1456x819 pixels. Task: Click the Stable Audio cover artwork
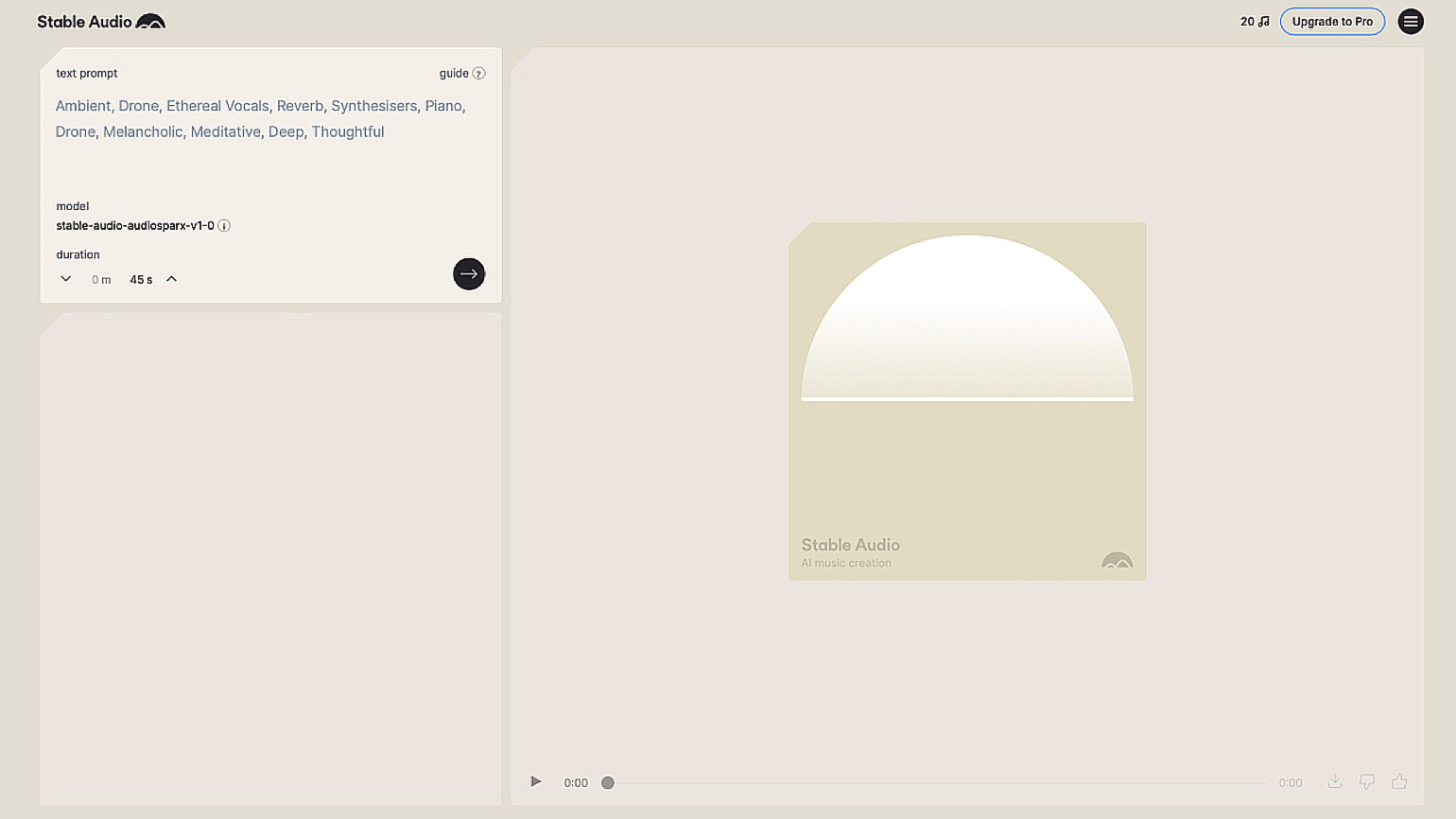click(x=967, y=401)
